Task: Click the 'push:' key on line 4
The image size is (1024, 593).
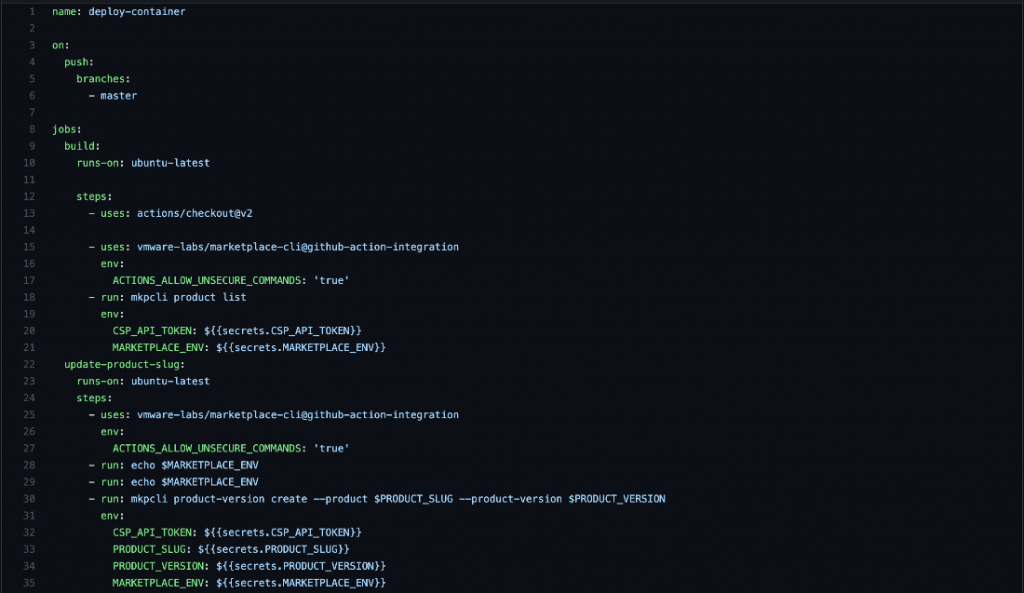Action: tap(79, 62)
